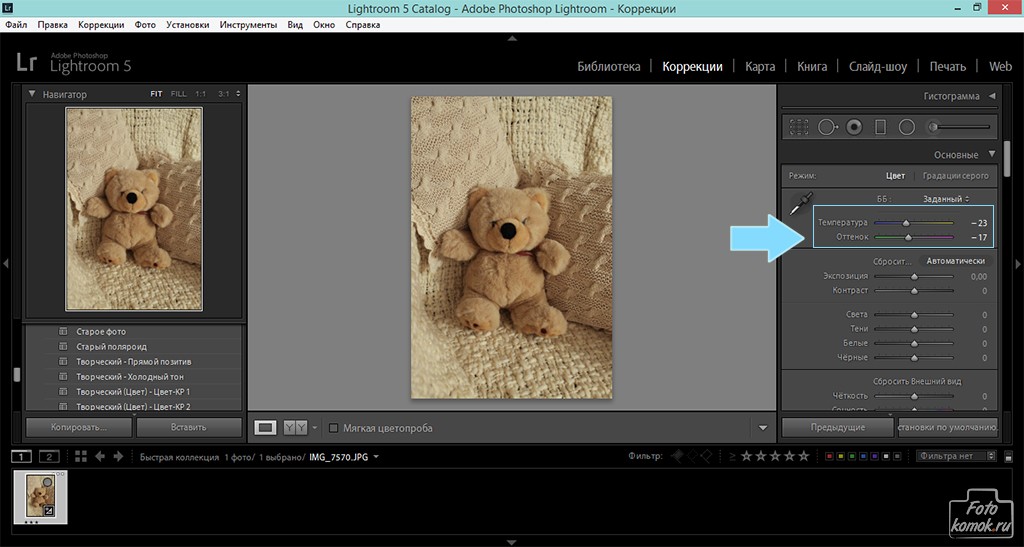The height and width of the screenshot is (547, 1024).
Task: Go forward with the filmstrip right arrow
Action: [x=118, y=456]
